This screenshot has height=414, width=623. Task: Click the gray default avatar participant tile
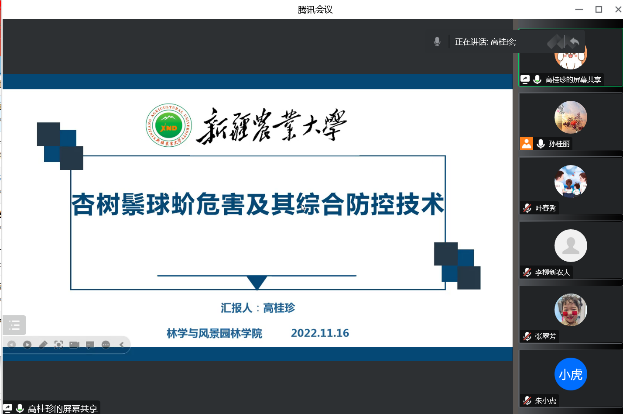pyautogui.click(x=570, y=245)
